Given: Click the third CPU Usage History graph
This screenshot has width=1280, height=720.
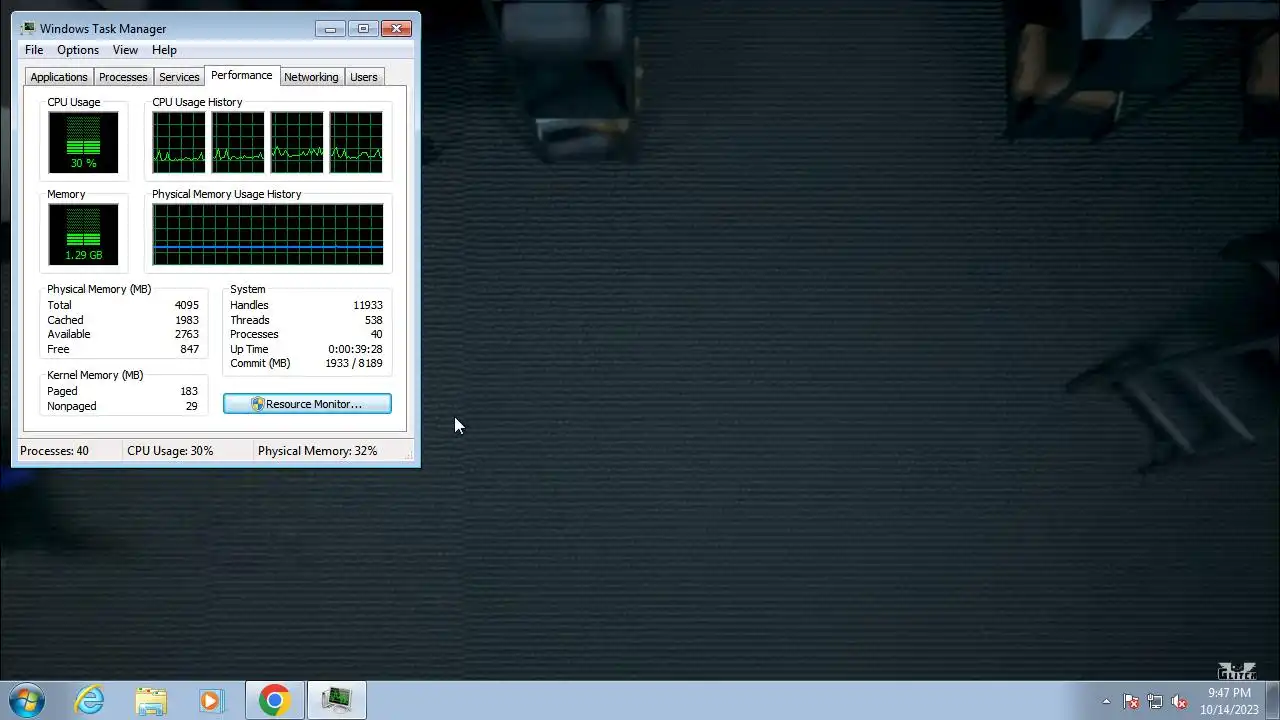Looking at the screenshot, I should (x=297, y=142).
